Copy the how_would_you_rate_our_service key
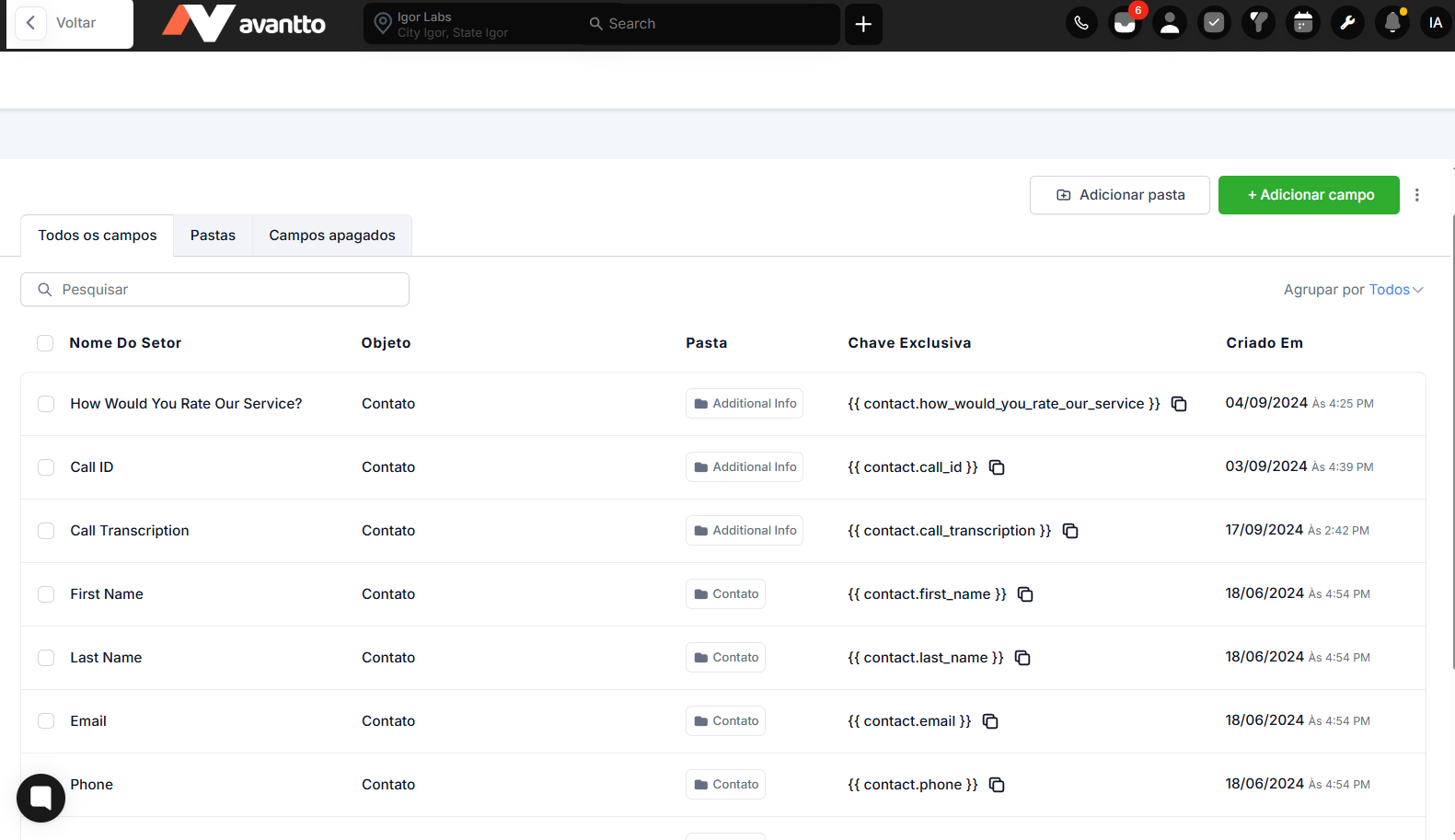Viewport: 1455px width, 840px height. 1179,404
